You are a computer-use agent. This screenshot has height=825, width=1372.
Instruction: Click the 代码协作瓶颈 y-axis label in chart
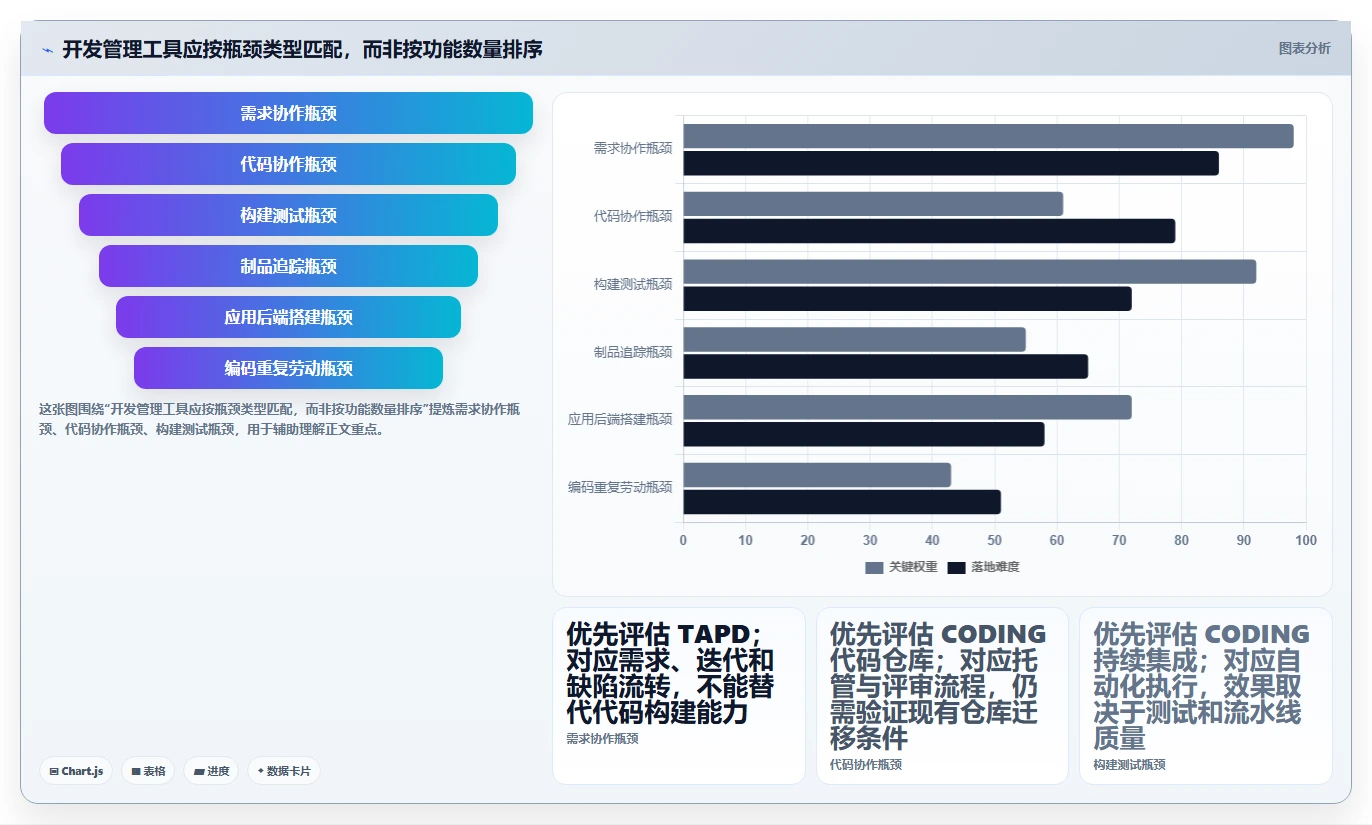pos(633,216)
